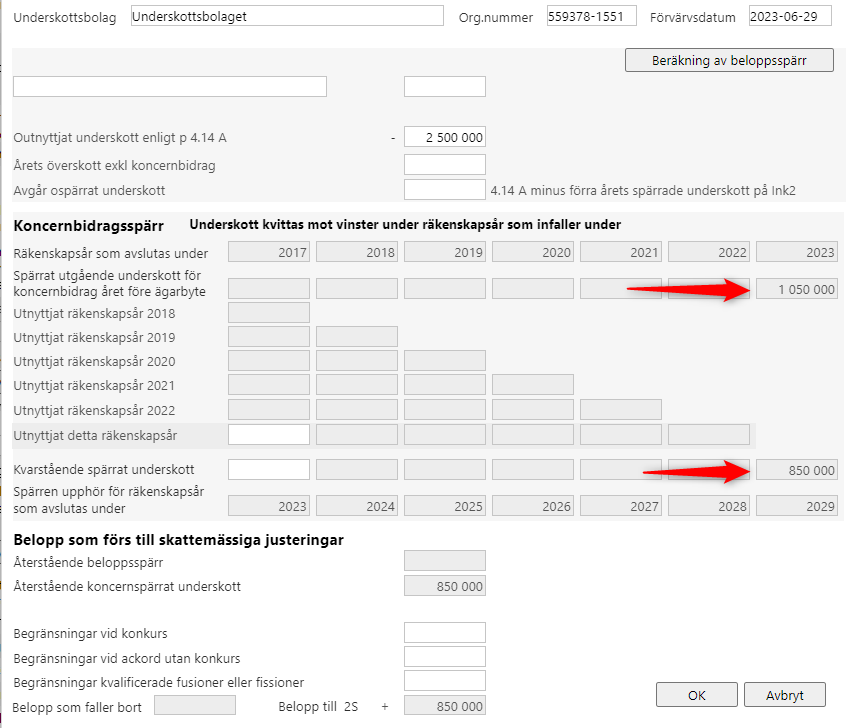Click the Förvärvsdatum date field
The height and width of the screenshot is (728, 860).
pos(790,16)
